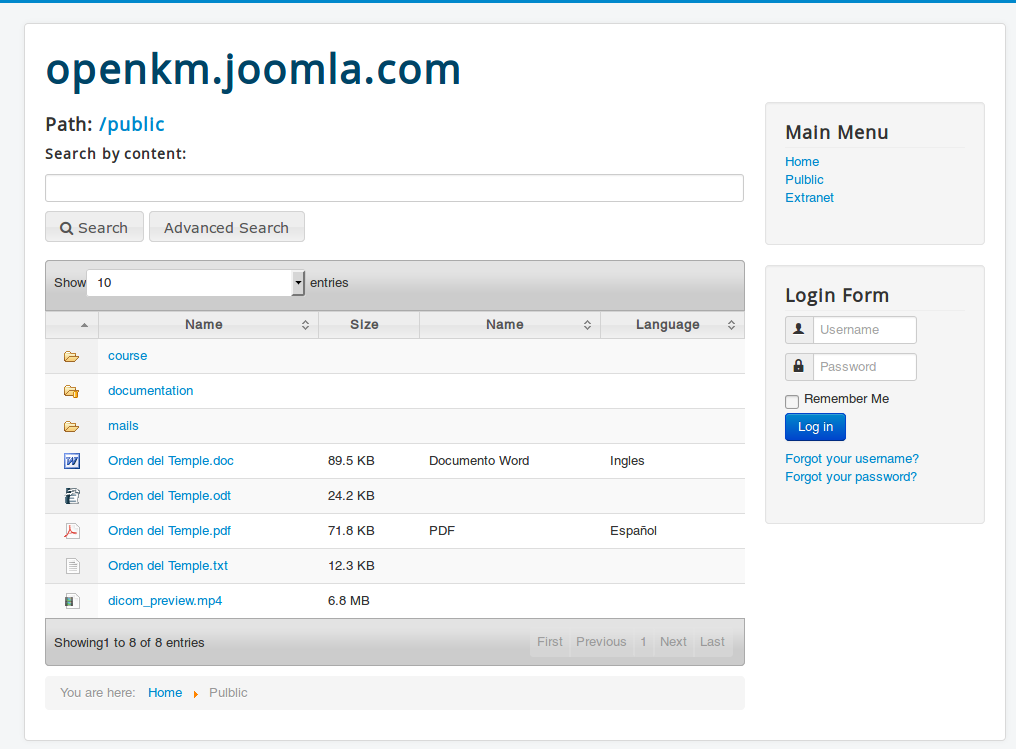This screenshot has height=749, width=1016.
Task: Click Home in the breadcrumb
Action: click(x=165, y=693)
